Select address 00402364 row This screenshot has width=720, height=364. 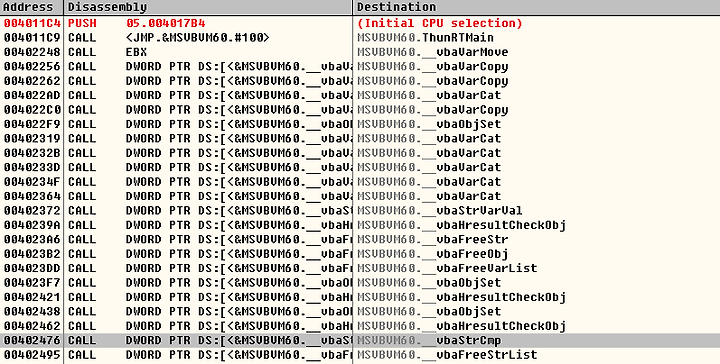coord(32,196)
